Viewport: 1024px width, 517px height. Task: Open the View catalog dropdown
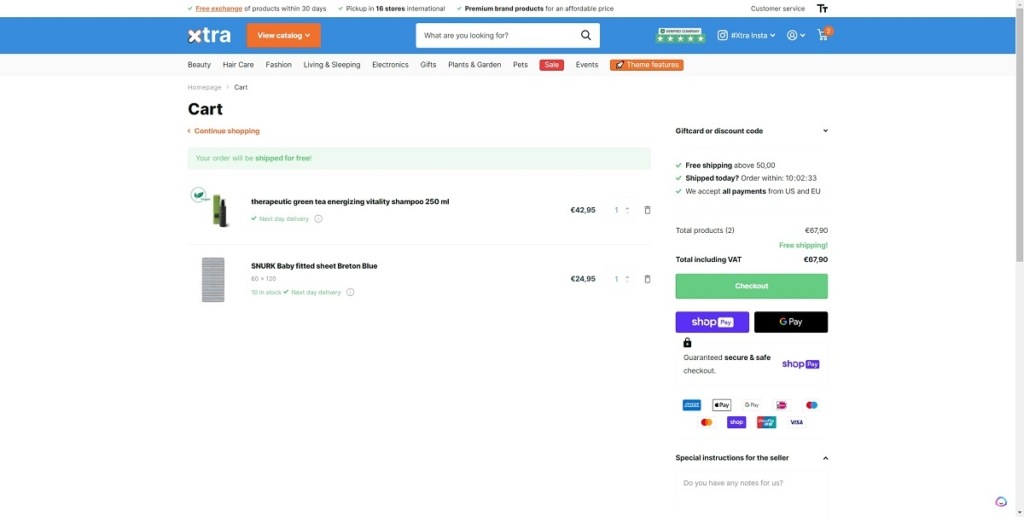click(x=283, y=35)
